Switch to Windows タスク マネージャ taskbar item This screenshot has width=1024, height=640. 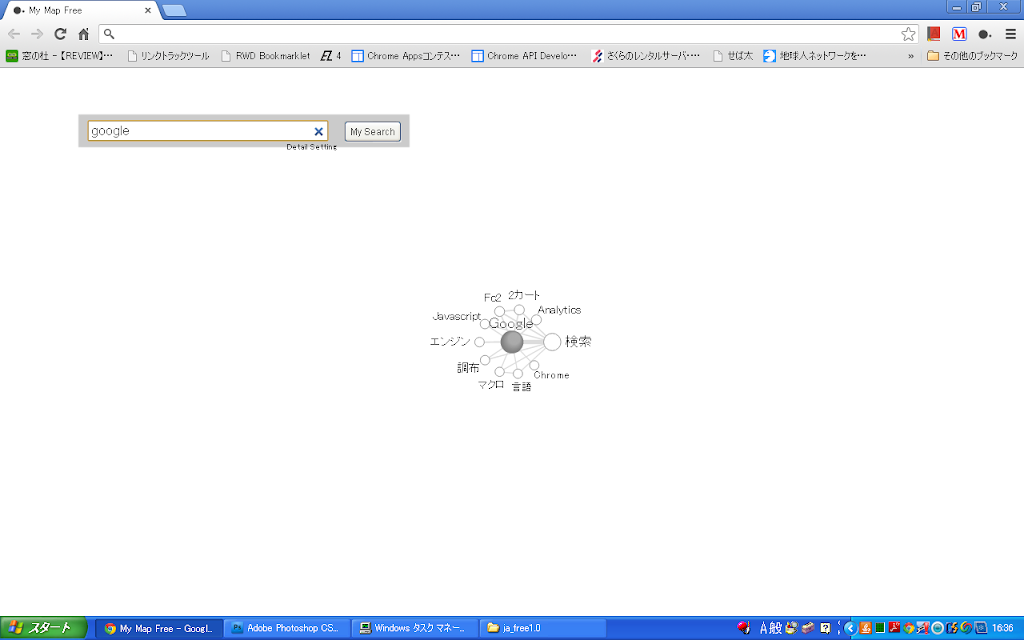414,628
